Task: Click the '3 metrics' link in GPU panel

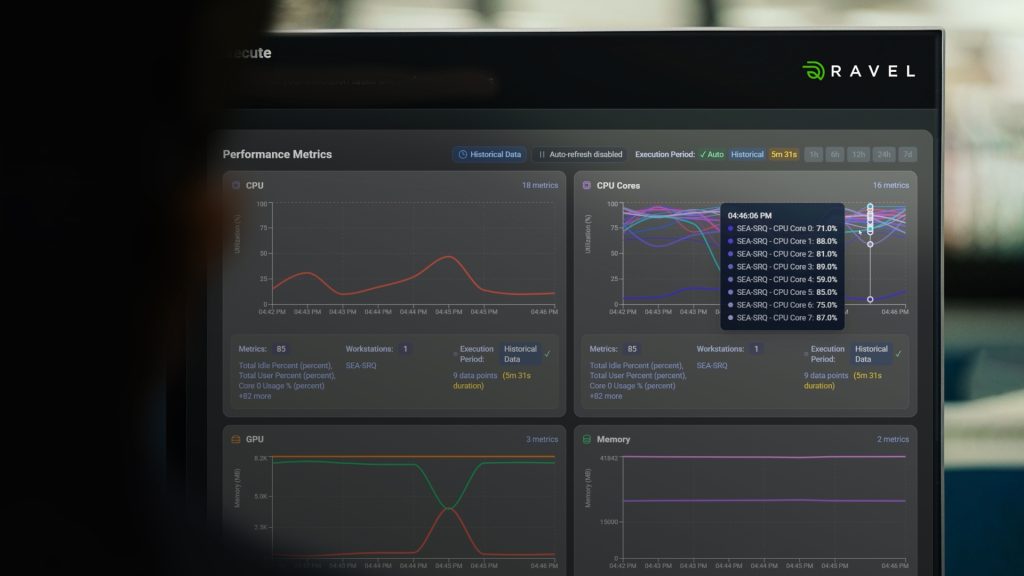Action: 542,439
